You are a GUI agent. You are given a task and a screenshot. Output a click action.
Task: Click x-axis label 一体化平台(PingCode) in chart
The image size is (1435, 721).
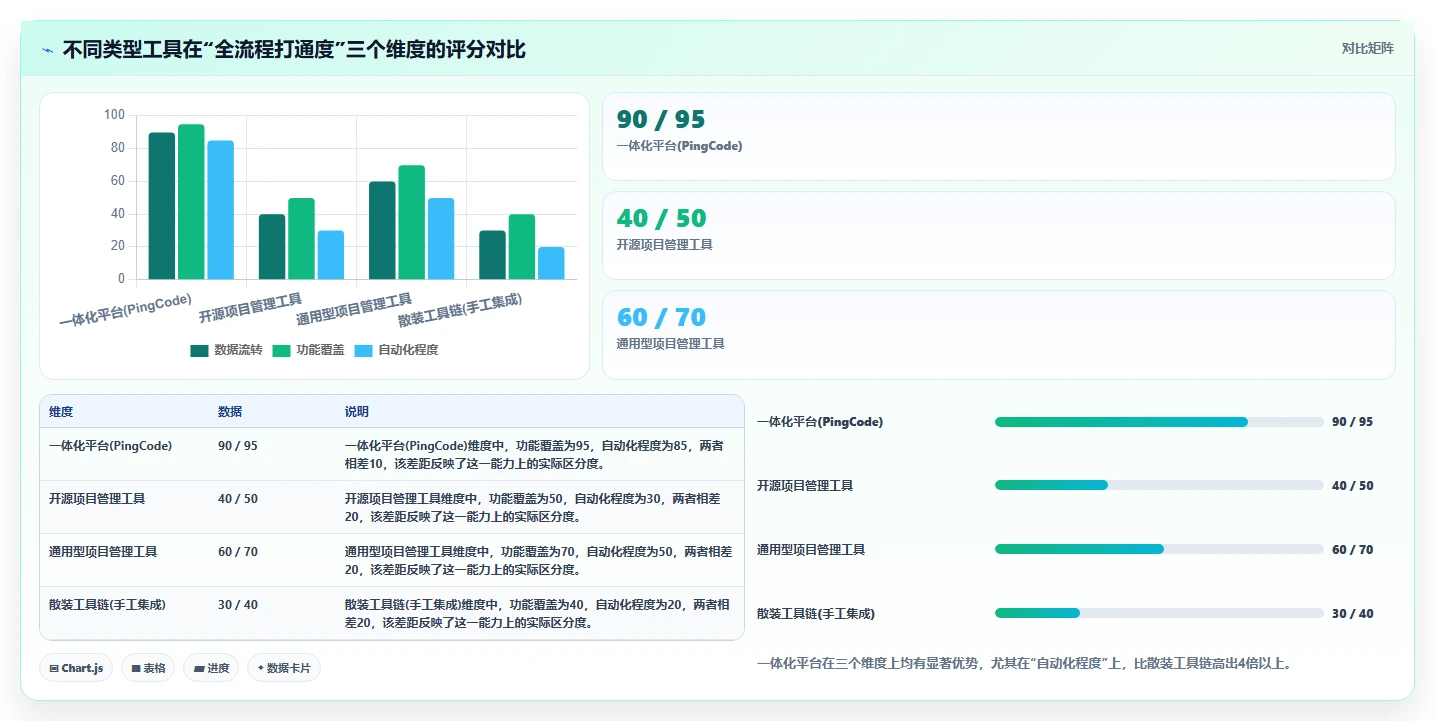(x=125, y=310)
